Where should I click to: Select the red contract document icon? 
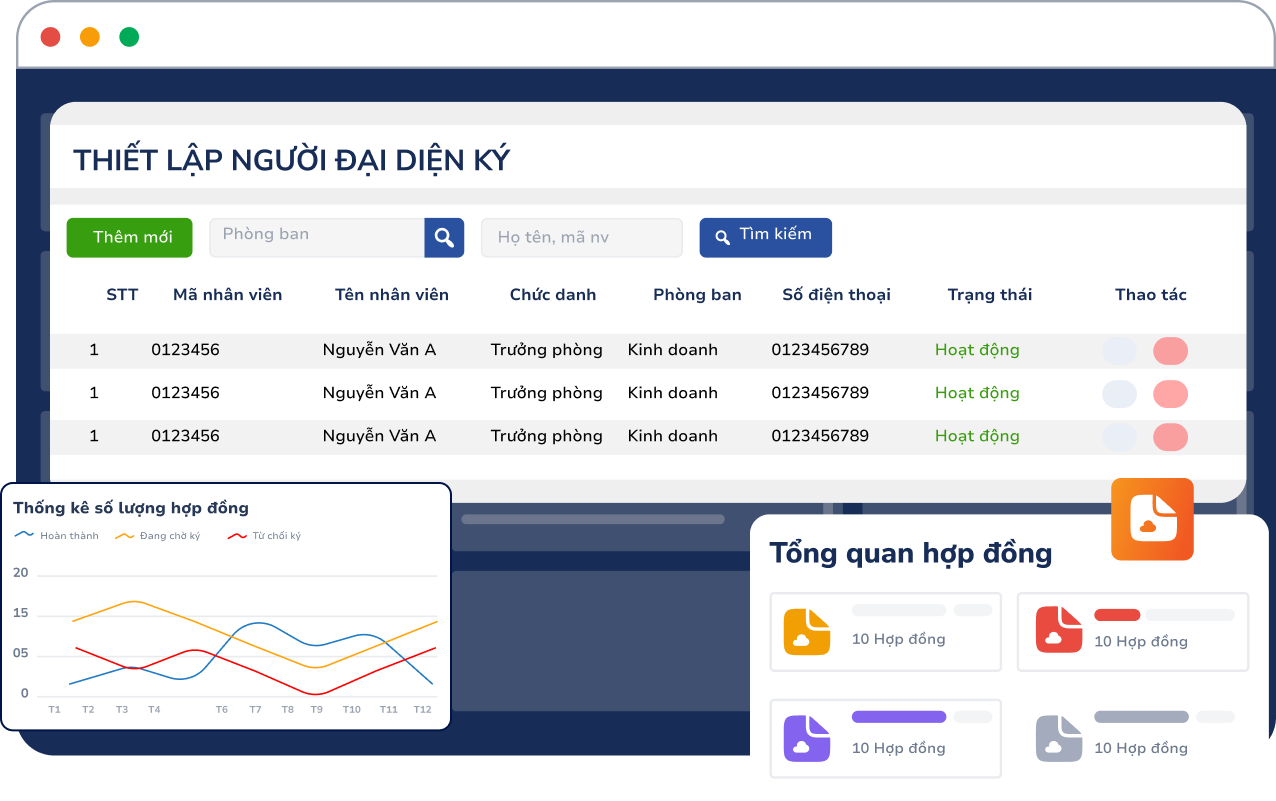point(1059,630)
